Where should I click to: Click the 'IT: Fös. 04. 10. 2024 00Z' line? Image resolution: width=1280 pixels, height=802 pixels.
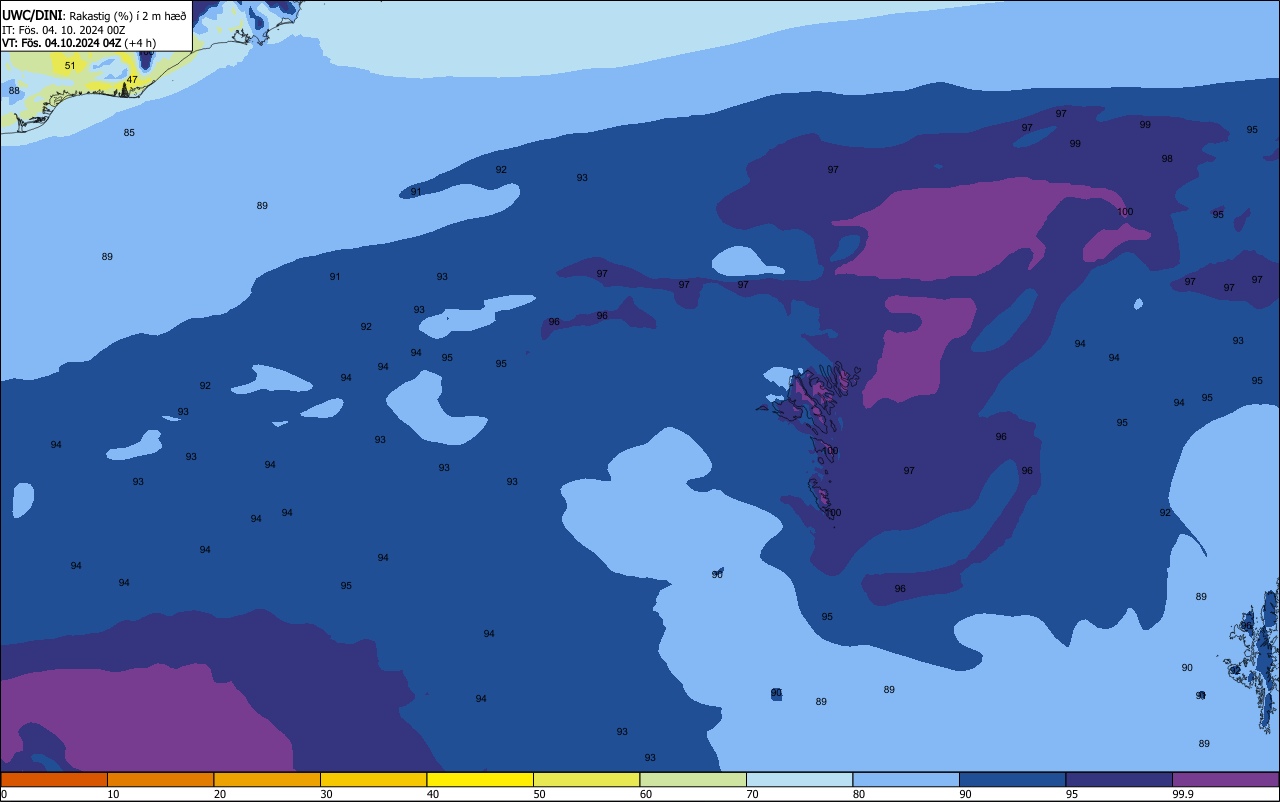coord(63,30)
